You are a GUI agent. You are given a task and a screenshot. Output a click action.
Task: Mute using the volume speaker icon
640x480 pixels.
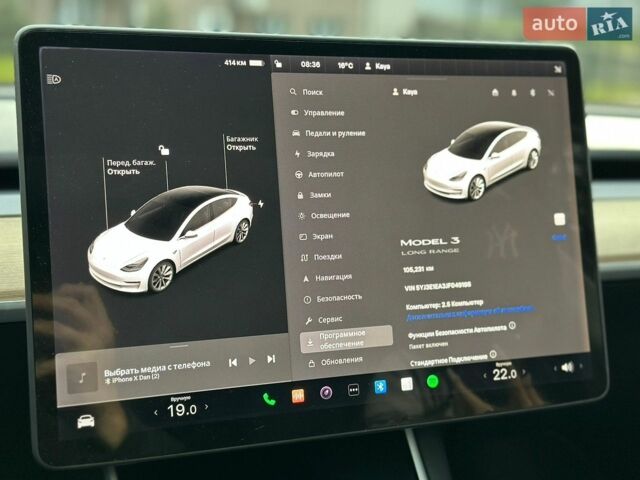[x=567, y=367]
